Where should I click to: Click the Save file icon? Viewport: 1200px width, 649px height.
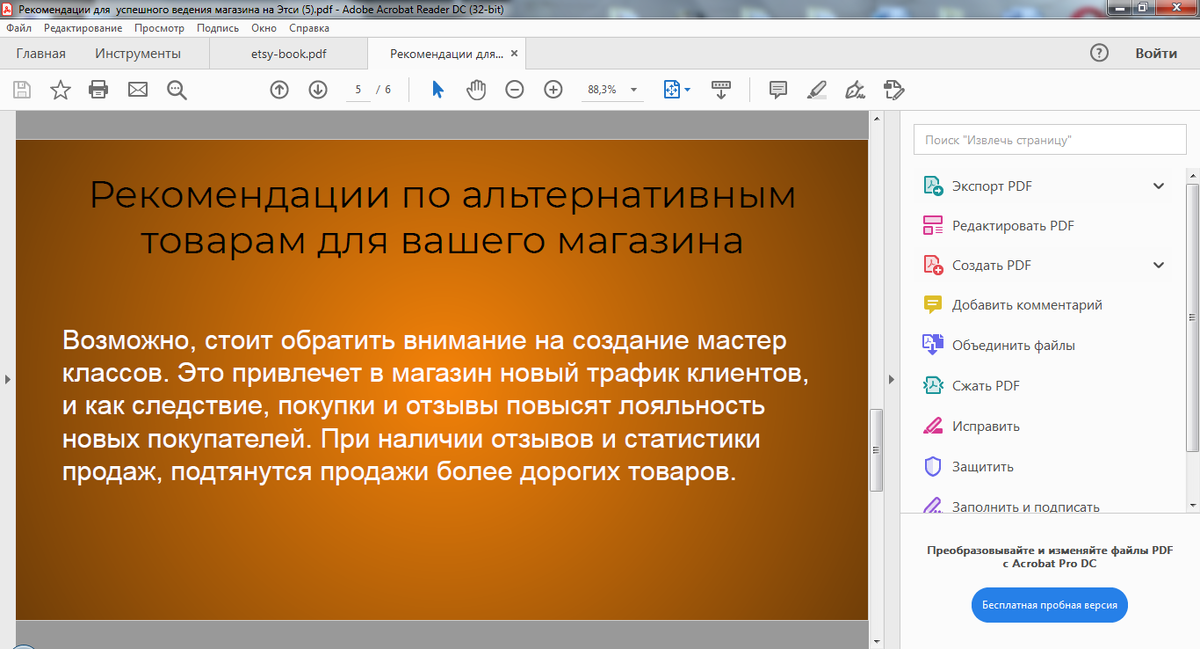click(22, 90)
